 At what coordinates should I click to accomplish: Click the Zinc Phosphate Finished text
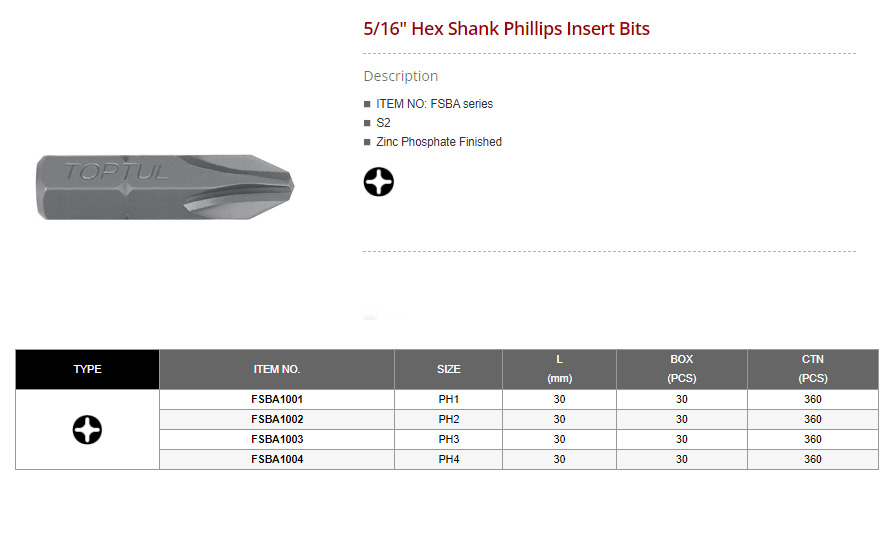click(439, 142)
